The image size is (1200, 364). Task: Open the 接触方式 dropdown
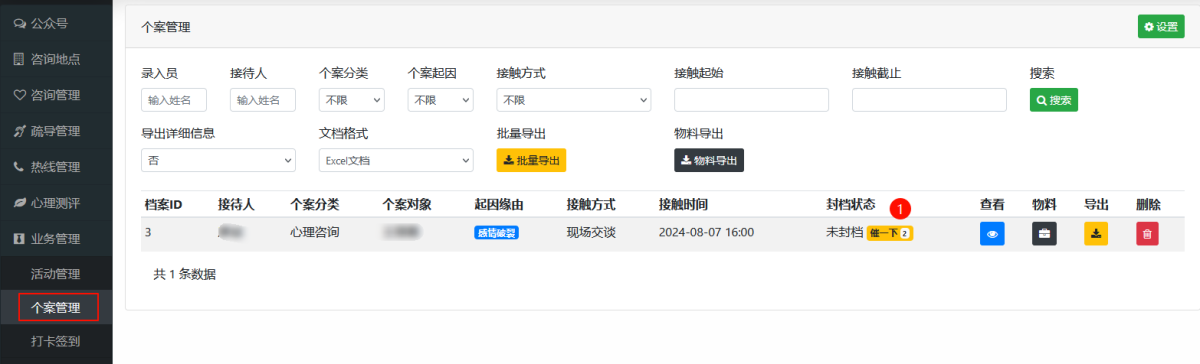574,100
